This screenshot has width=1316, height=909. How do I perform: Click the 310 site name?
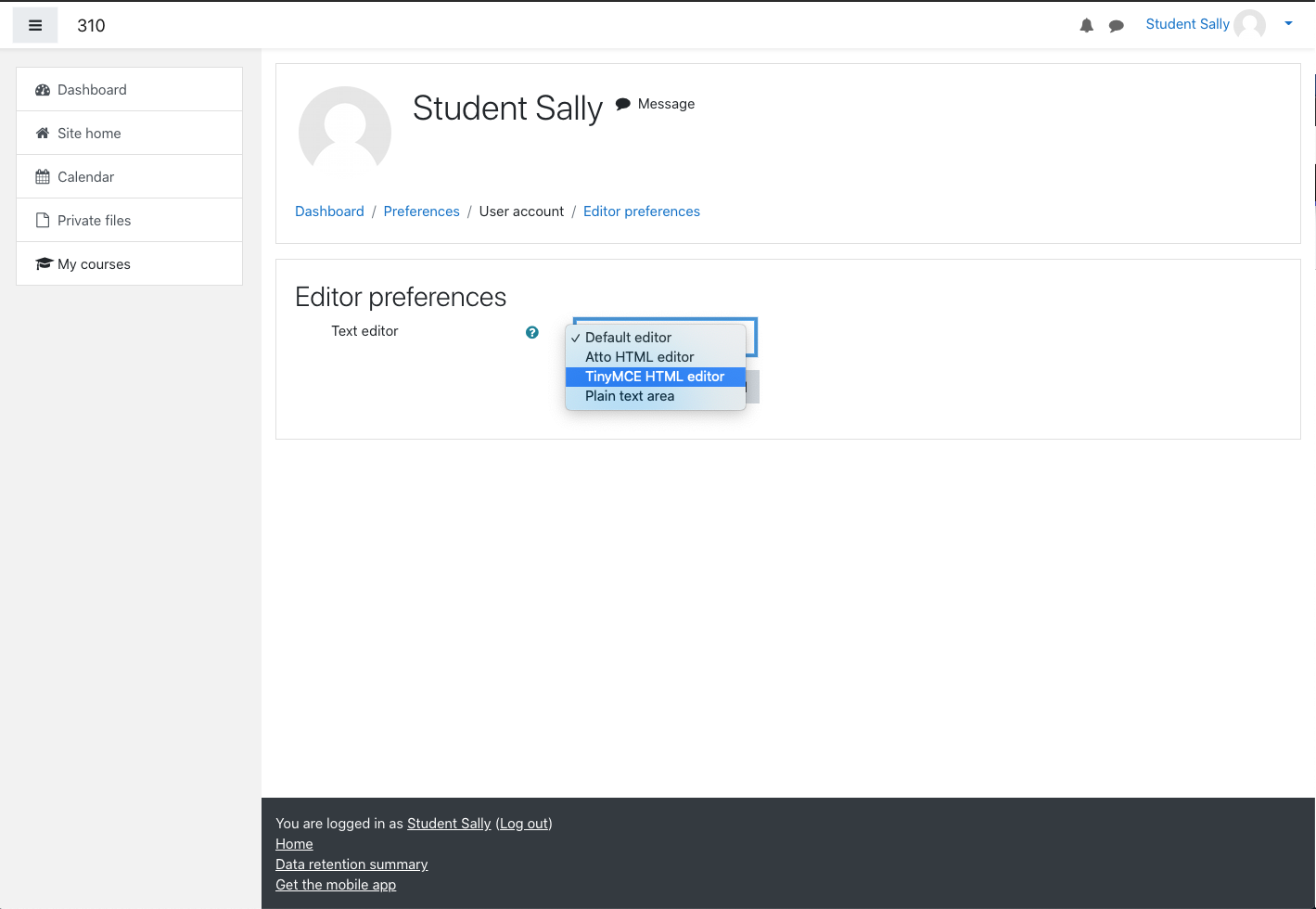pyautogui.click(x=91, y=25)
